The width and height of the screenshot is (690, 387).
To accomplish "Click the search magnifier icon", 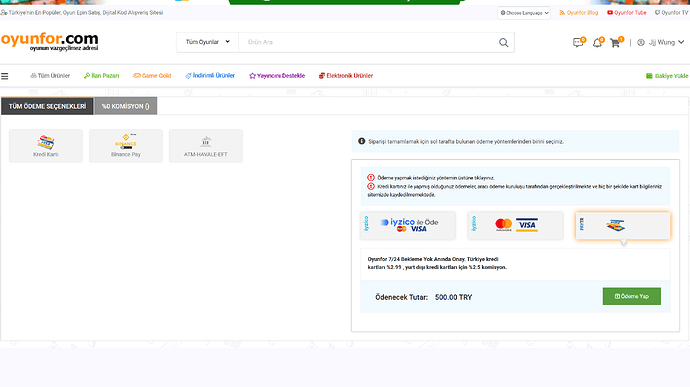I will [503, 42].
